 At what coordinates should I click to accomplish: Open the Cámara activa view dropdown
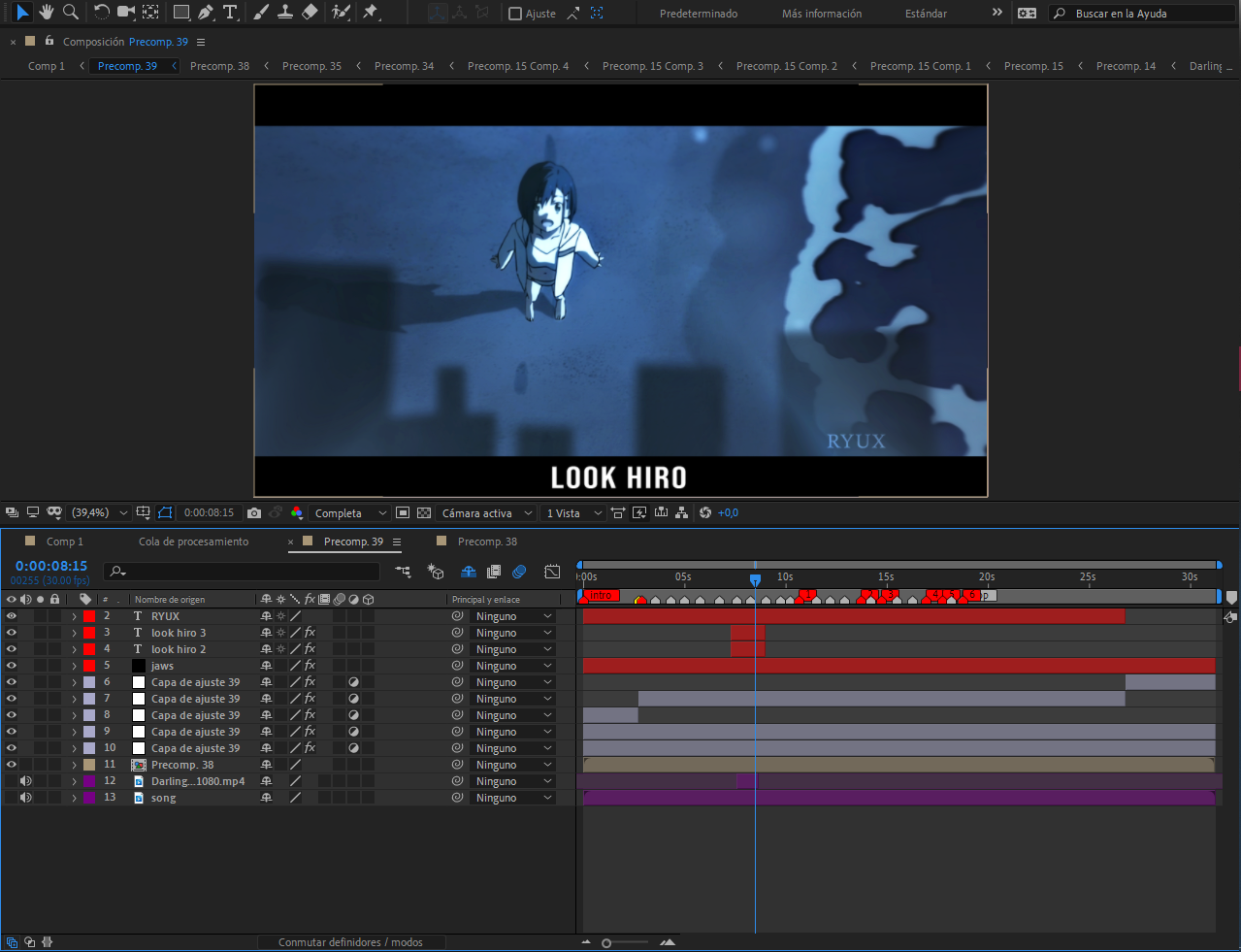487,513
